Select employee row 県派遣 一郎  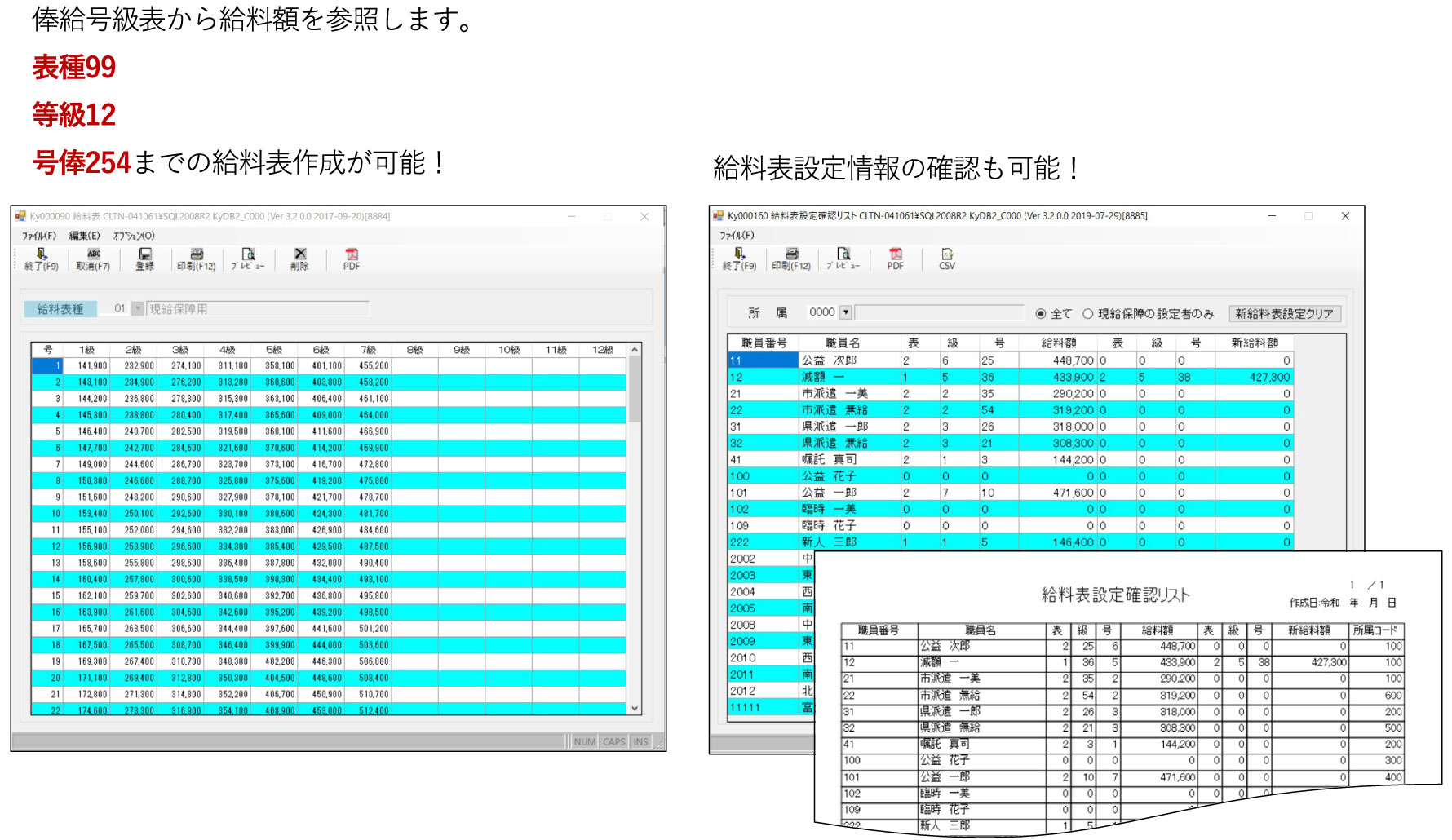pos(1010,427)
